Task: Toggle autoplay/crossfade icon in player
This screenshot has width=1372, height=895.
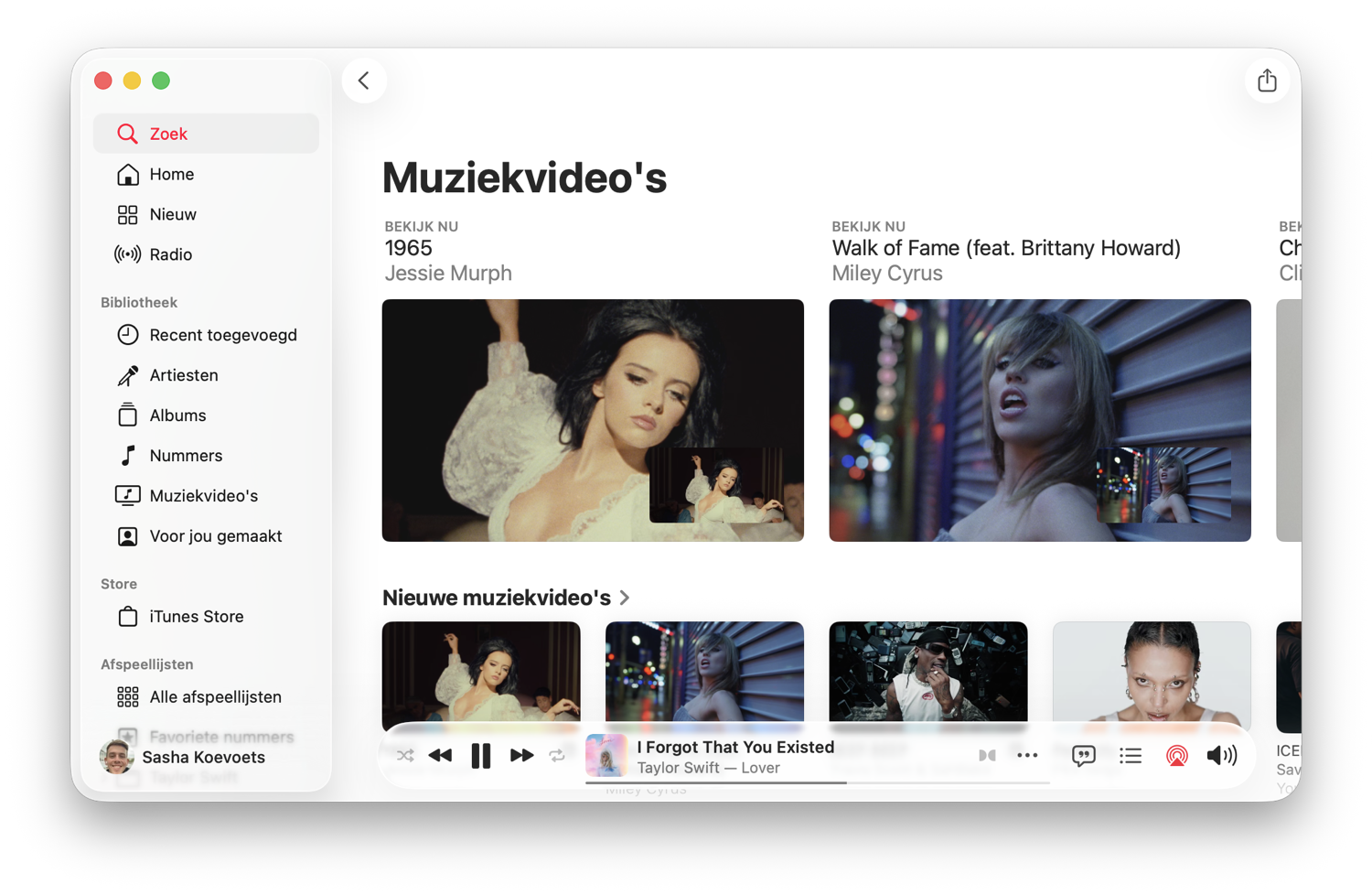Action: [987, 756]
